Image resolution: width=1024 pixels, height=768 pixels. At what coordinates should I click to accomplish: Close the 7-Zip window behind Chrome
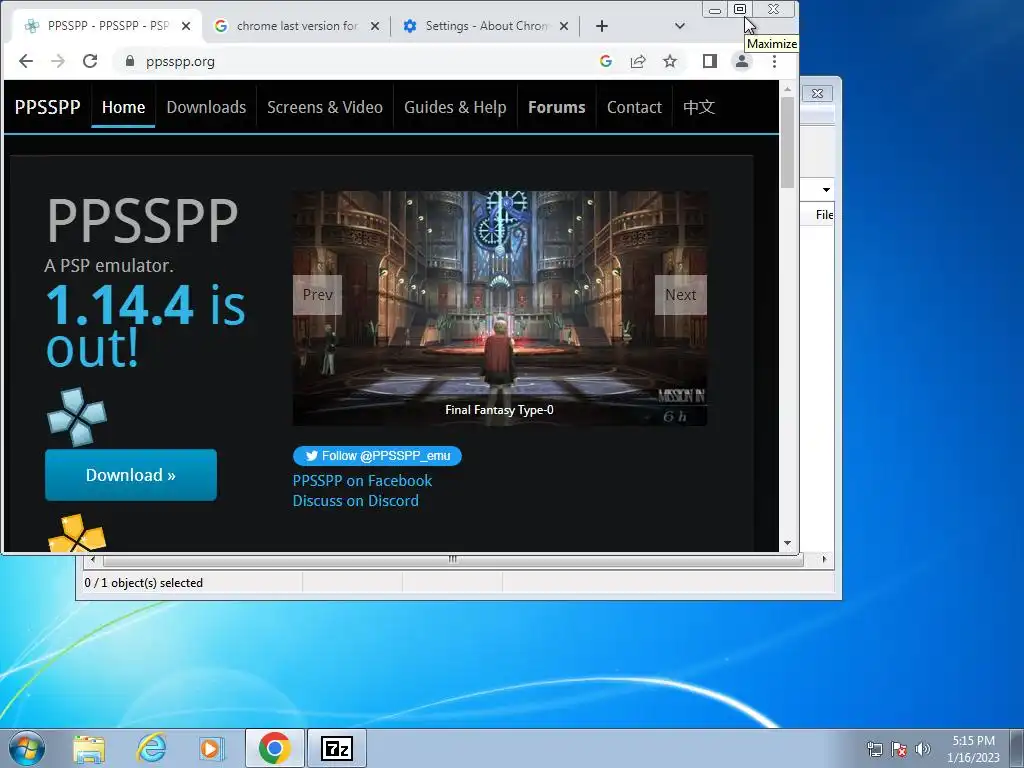[817, 93]
